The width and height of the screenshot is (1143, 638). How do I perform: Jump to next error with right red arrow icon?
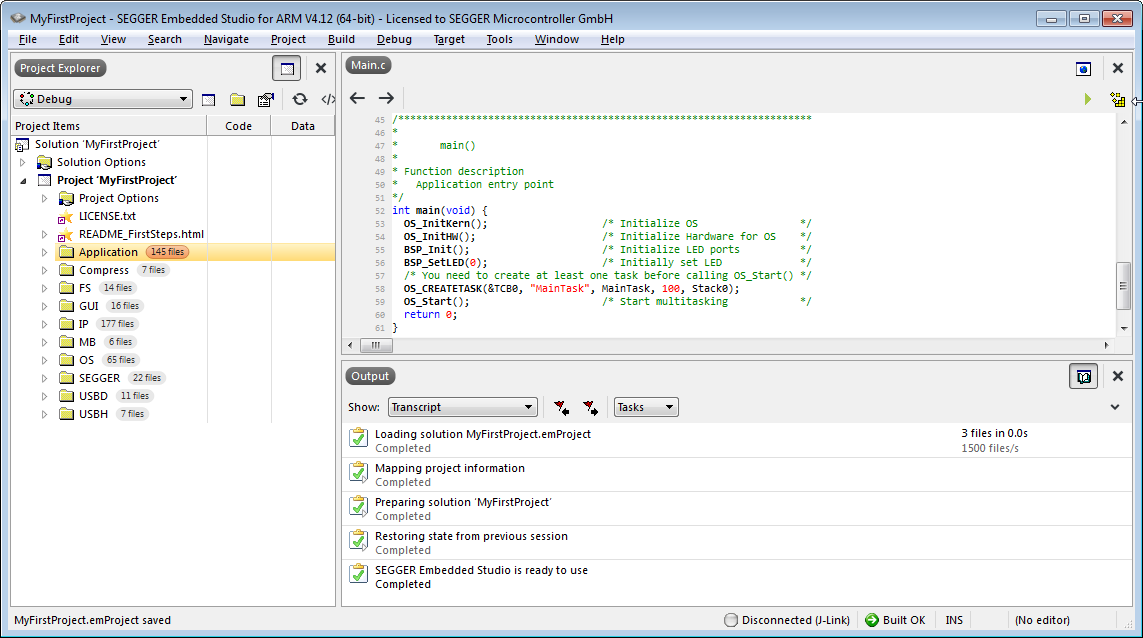pos(590,408)
